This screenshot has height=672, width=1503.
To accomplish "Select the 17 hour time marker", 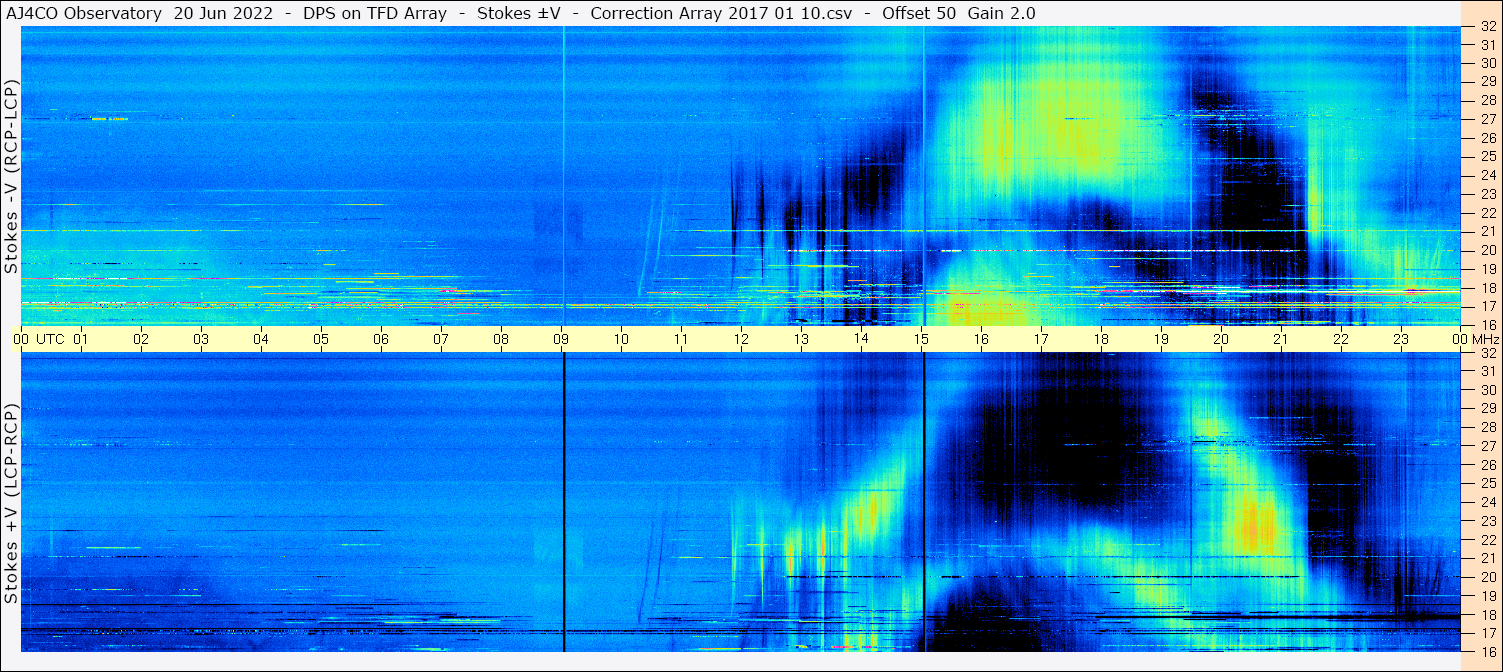I will tap(1041, 339).
